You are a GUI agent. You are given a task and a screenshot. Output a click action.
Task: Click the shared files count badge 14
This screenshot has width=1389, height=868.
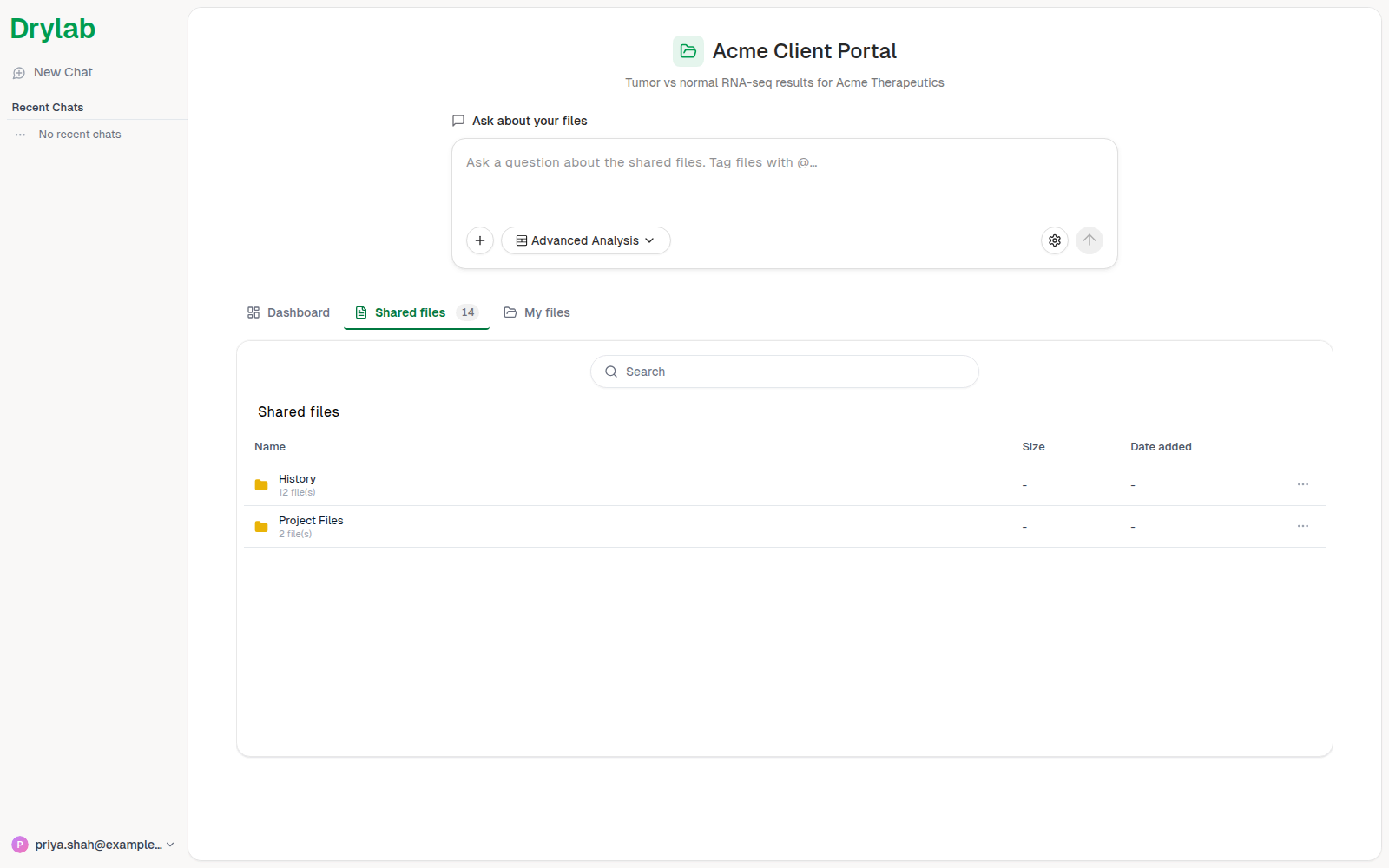(x=468, y=312)
